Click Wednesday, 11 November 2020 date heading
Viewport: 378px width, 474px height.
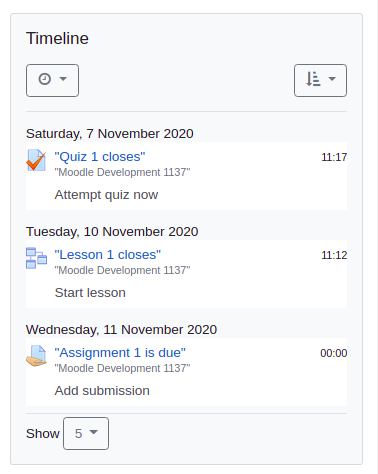(x=121, y=330)
